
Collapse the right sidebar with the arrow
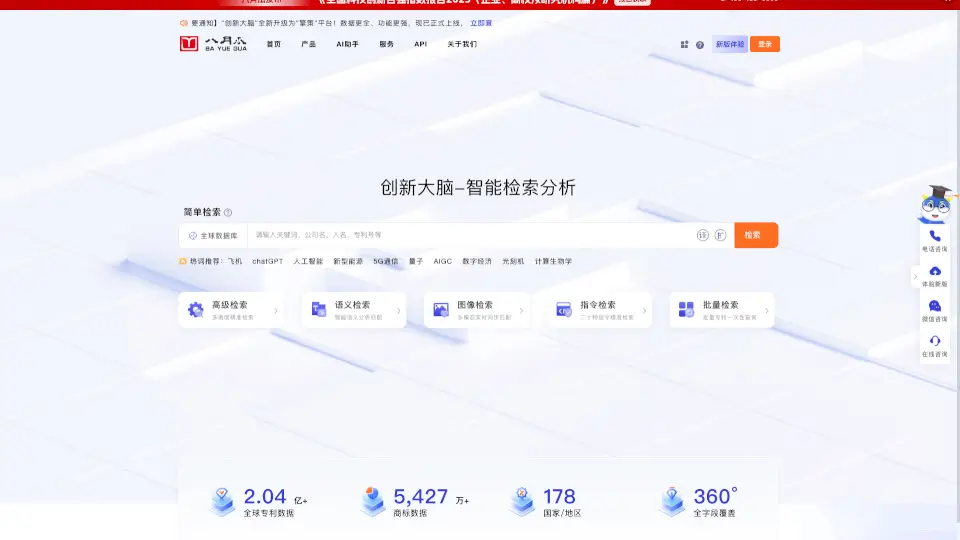(x=915, y=277)
